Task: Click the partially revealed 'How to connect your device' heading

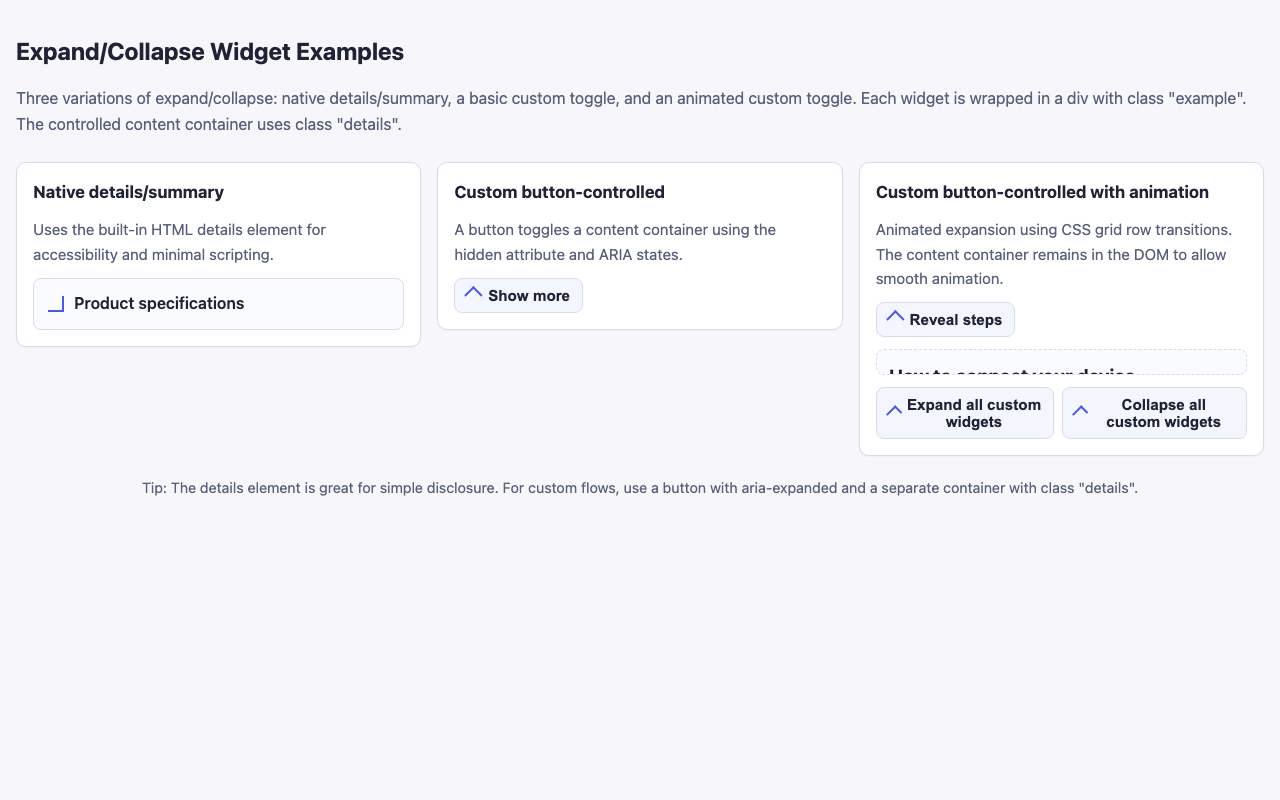Action: [1012, 374]
